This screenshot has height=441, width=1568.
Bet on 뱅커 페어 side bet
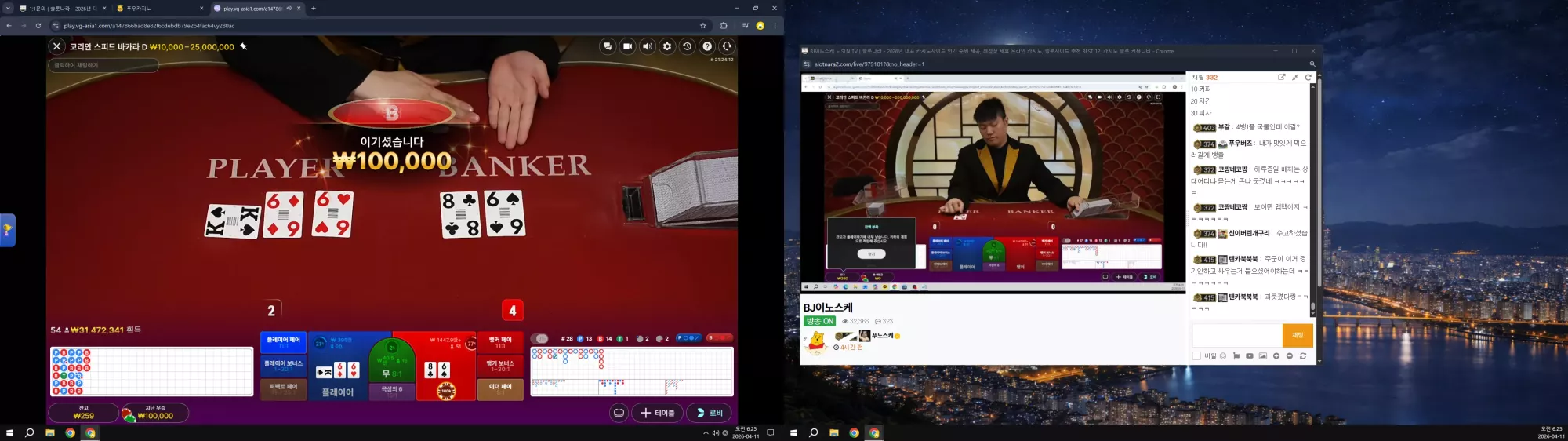pos(500,342)
